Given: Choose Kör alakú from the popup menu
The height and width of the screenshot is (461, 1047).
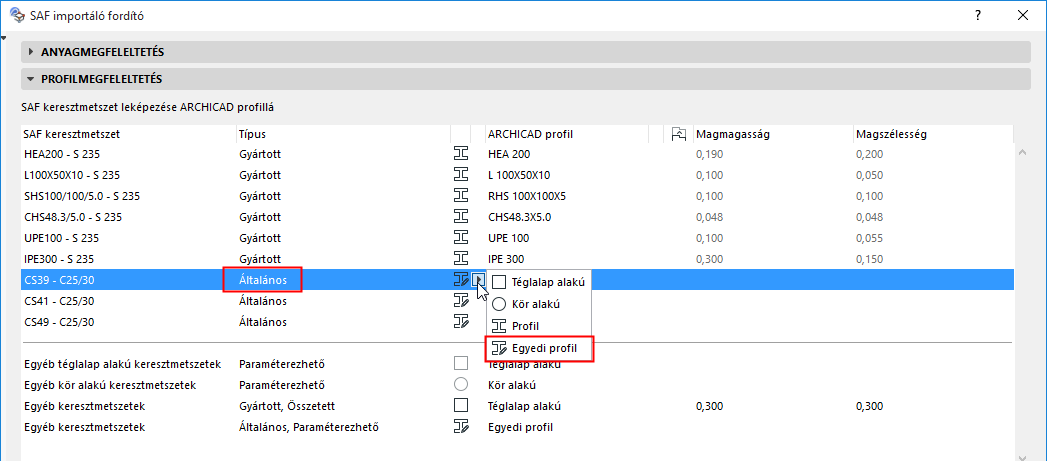Looking at the screenshot, I should [540, 304].
